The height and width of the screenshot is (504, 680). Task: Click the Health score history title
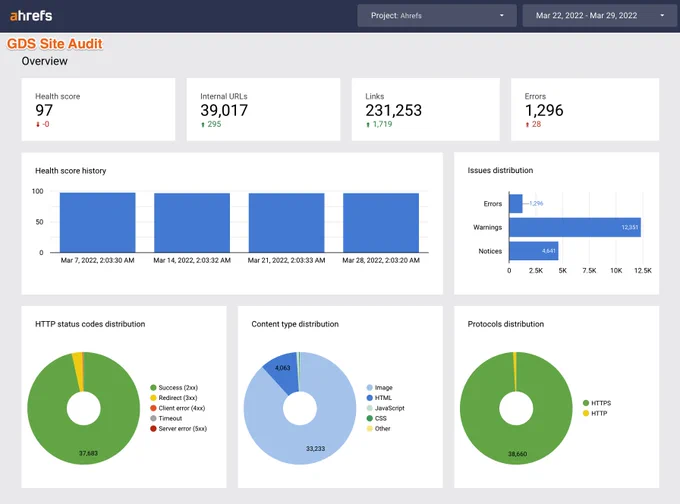coord(71,171)
